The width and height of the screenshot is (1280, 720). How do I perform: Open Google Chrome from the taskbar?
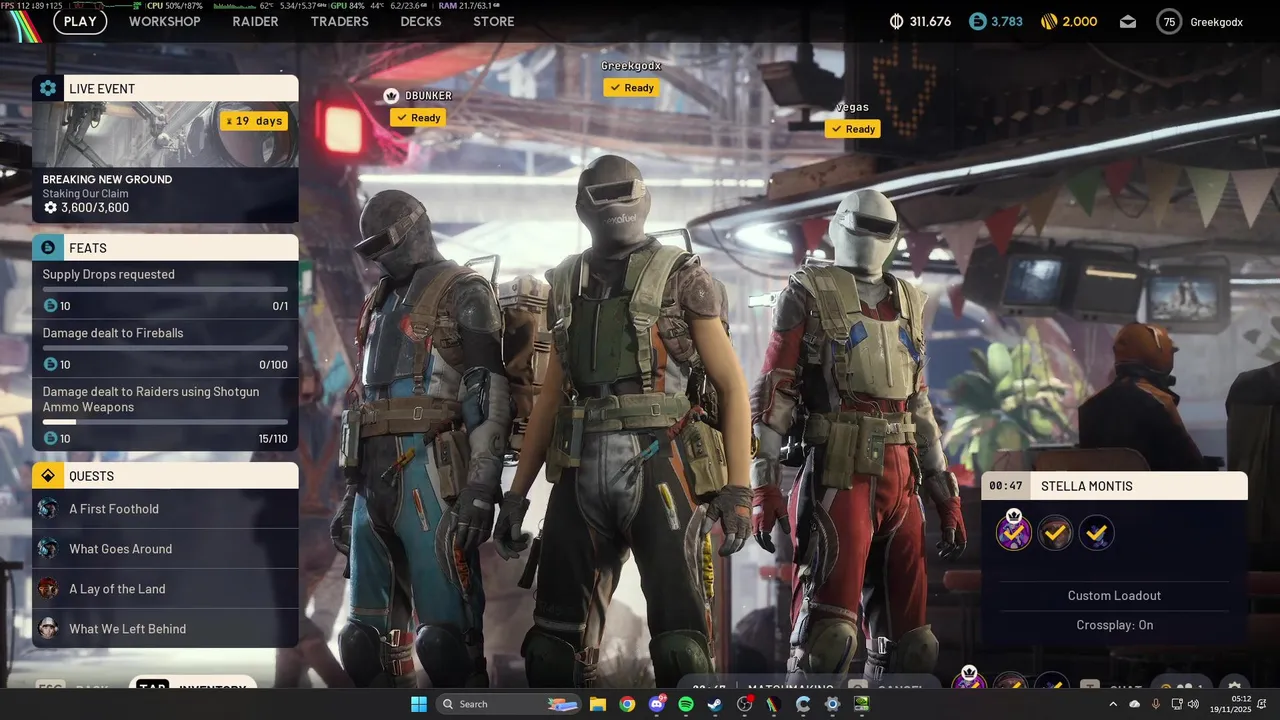[627, 704]
